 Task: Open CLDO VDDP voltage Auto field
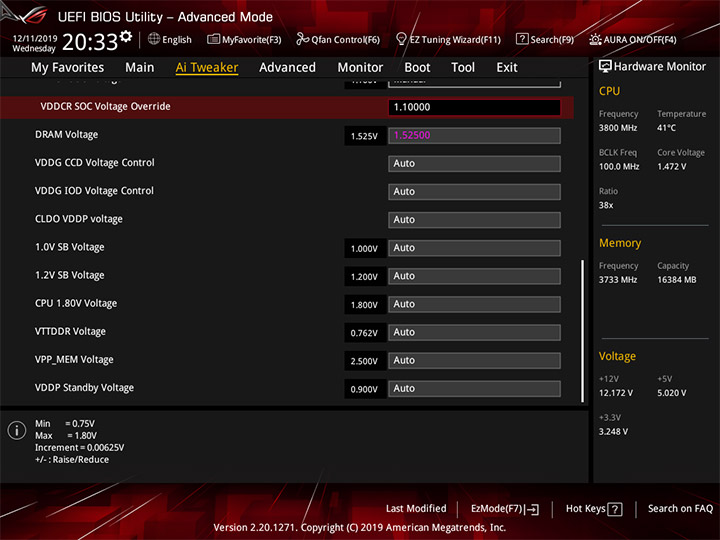coord(474,219)
